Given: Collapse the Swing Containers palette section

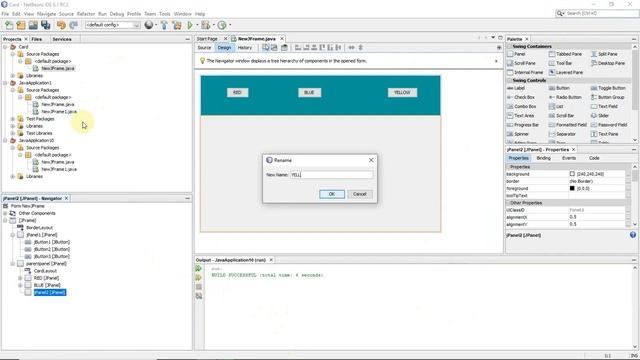Looking at the screenshot, I should [509, 47].
